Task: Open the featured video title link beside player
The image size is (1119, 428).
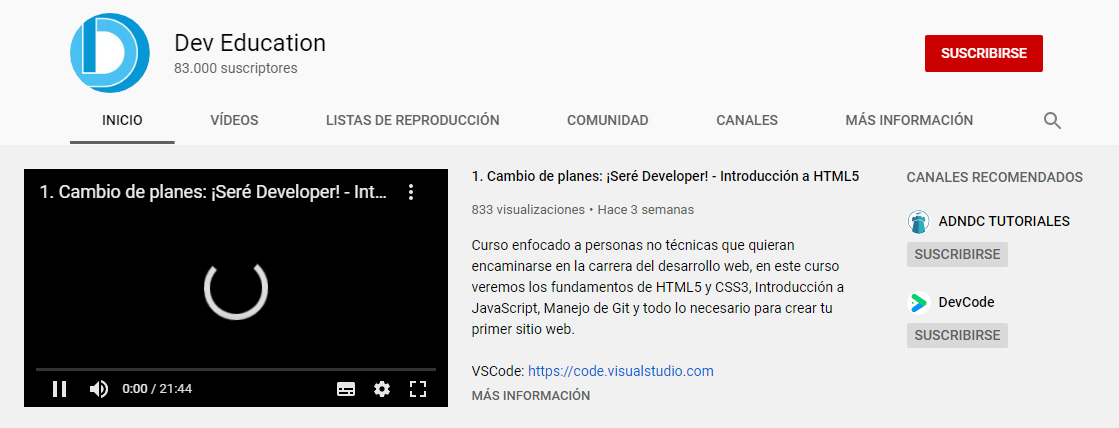Action: click(x=665, y=177)
